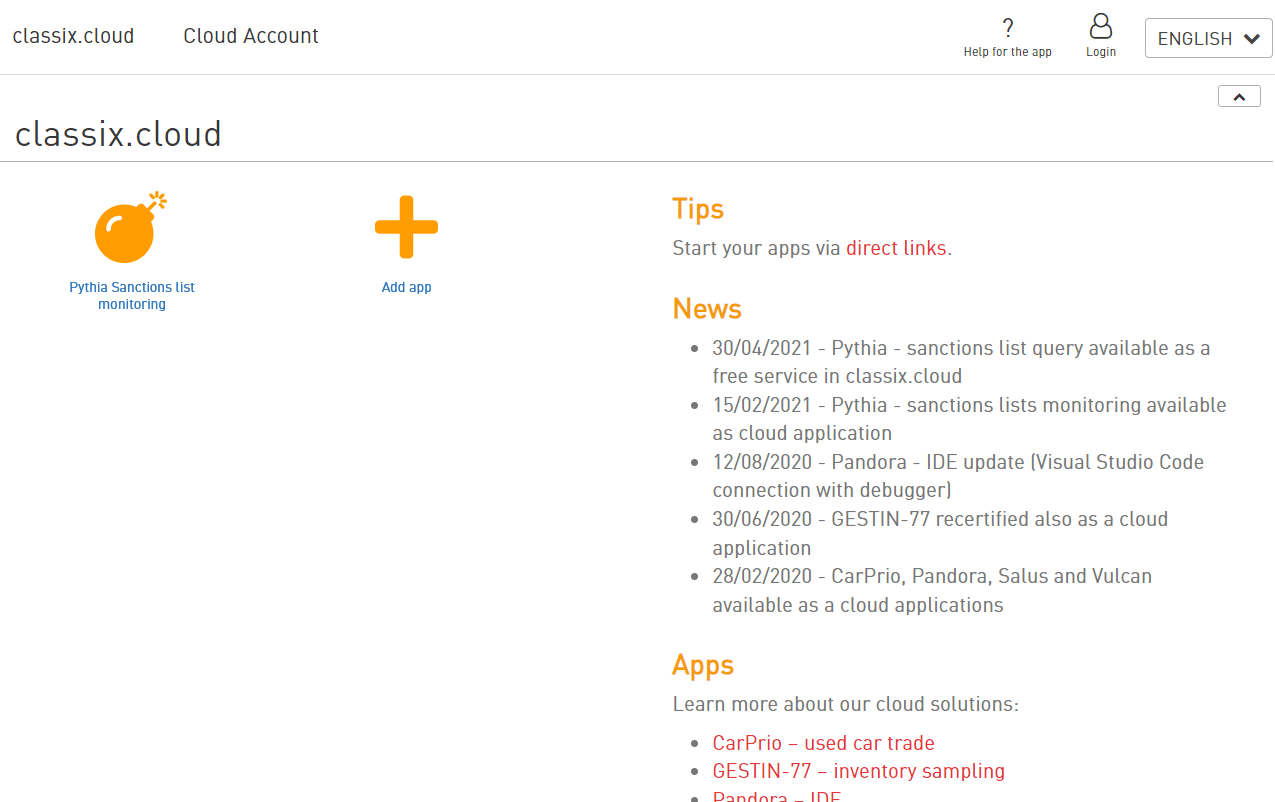Open the Cloud Account menu
The width and height of the screenshot is (1275, 802).
click(250, 36)
